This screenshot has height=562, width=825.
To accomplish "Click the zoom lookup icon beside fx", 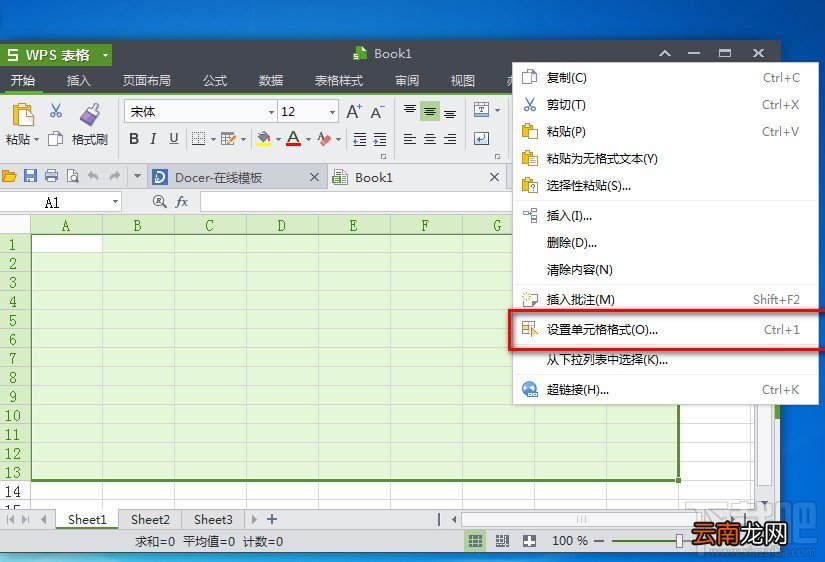I will click(159, 202).
